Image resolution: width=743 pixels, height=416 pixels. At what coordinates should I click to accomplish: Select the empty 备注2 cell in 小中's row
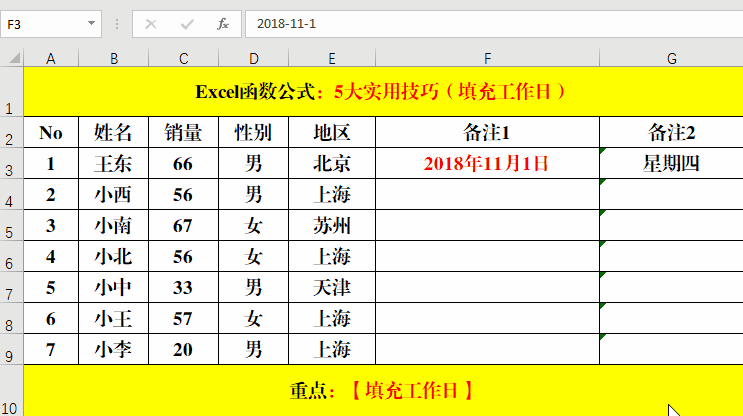point(671,287)
